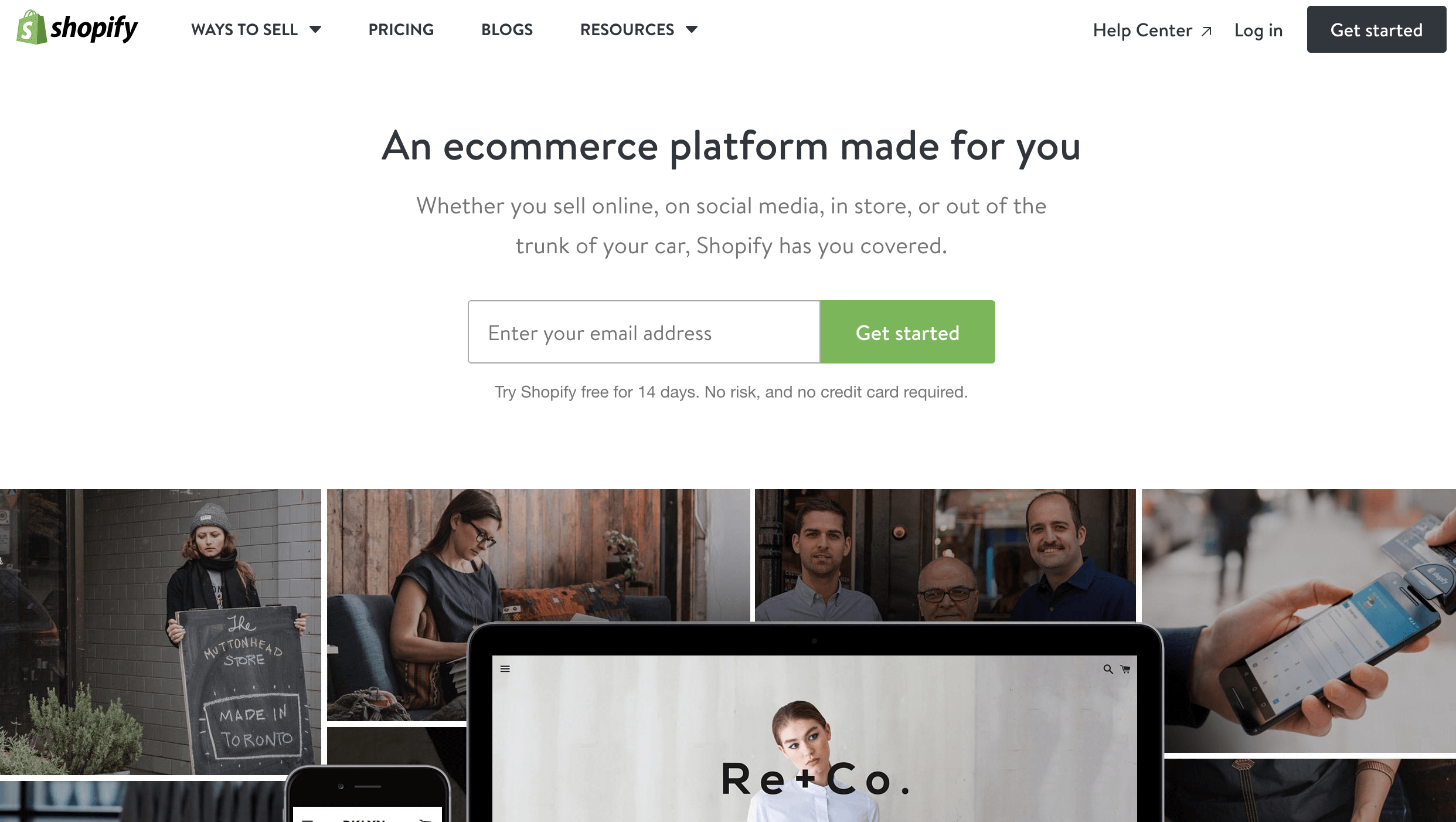Expand the WAYS TO SELL menu

256,29
